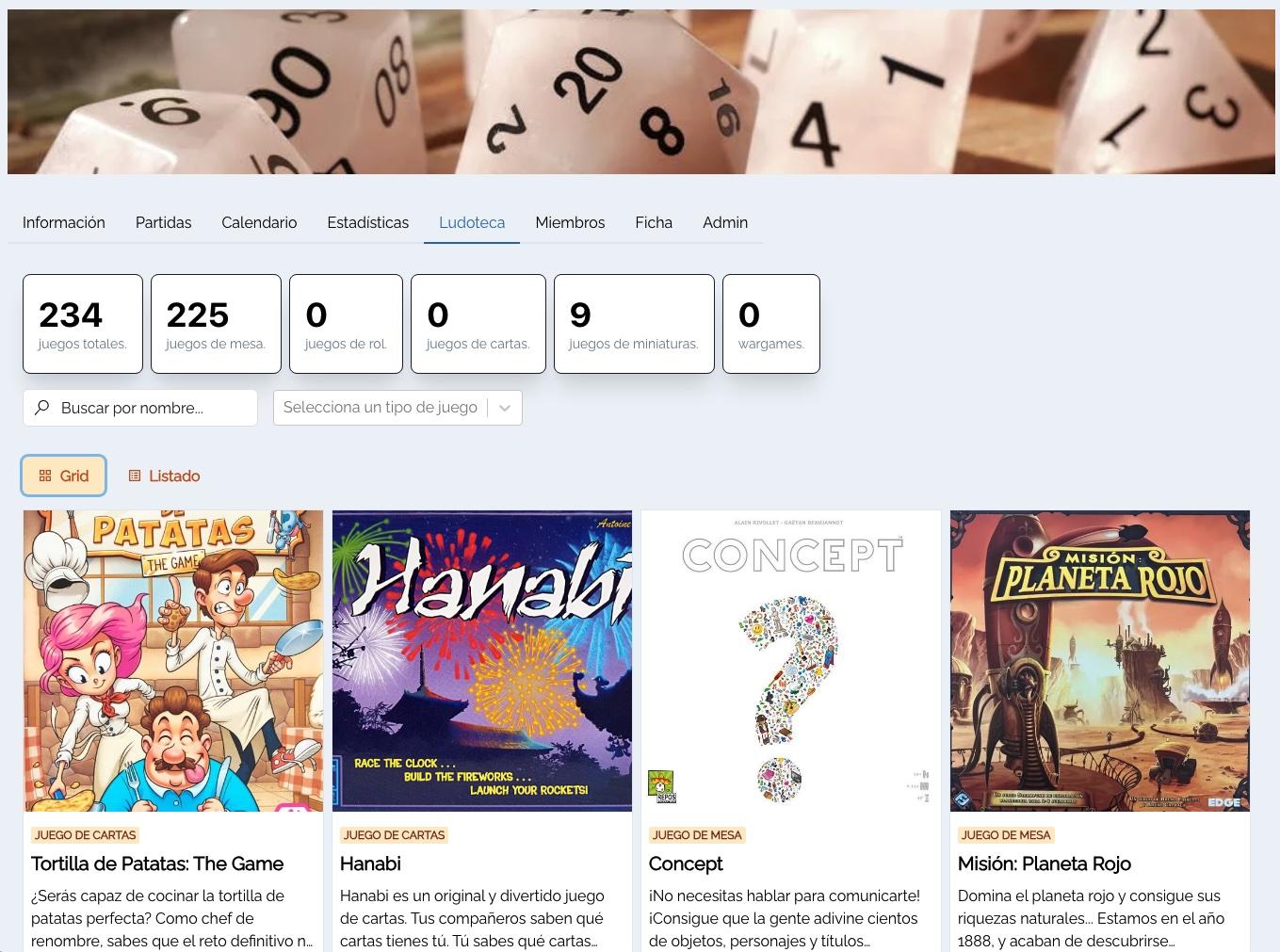Switch to the Calendario tab

coord(259,223)
